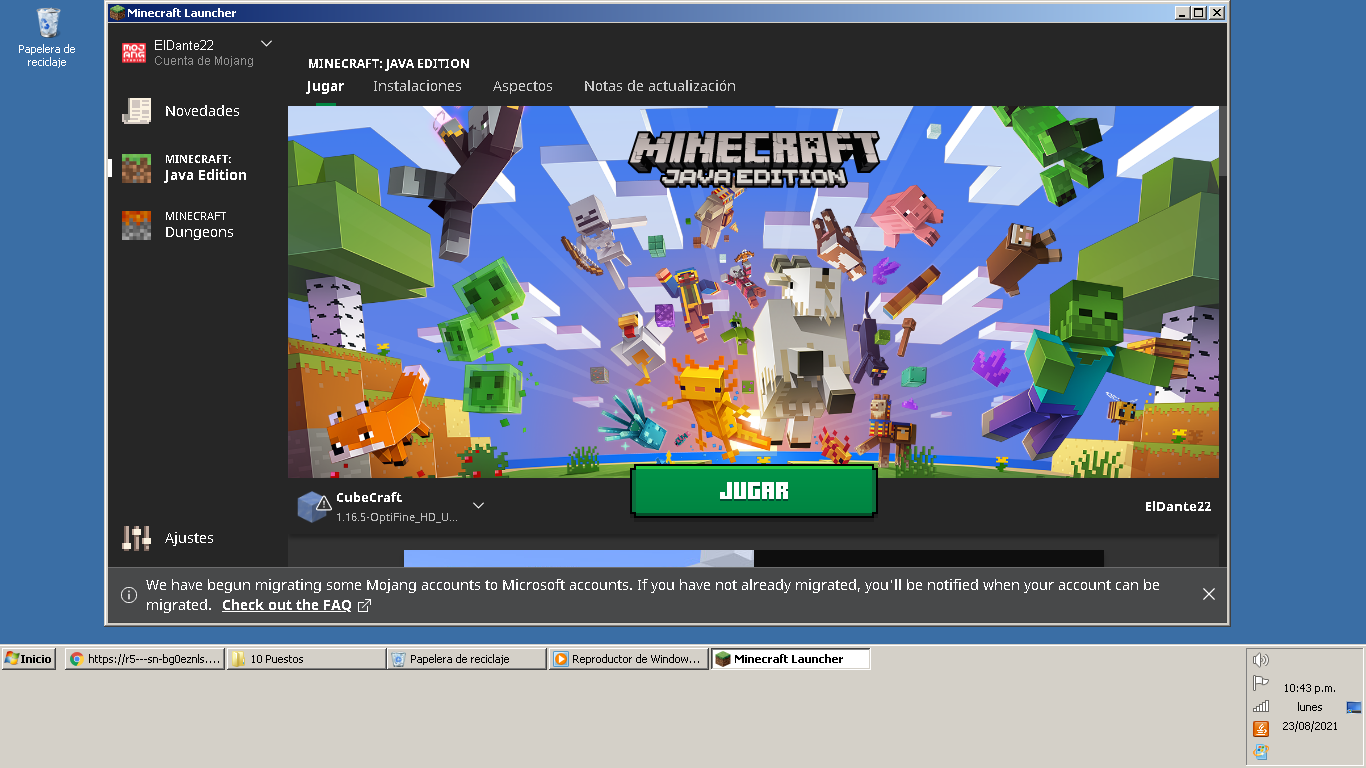Viewport: 1366px width, 768px height.
Task: Click the Minecraft Java Edition banner artwork
Action: (x=753, y=291)
